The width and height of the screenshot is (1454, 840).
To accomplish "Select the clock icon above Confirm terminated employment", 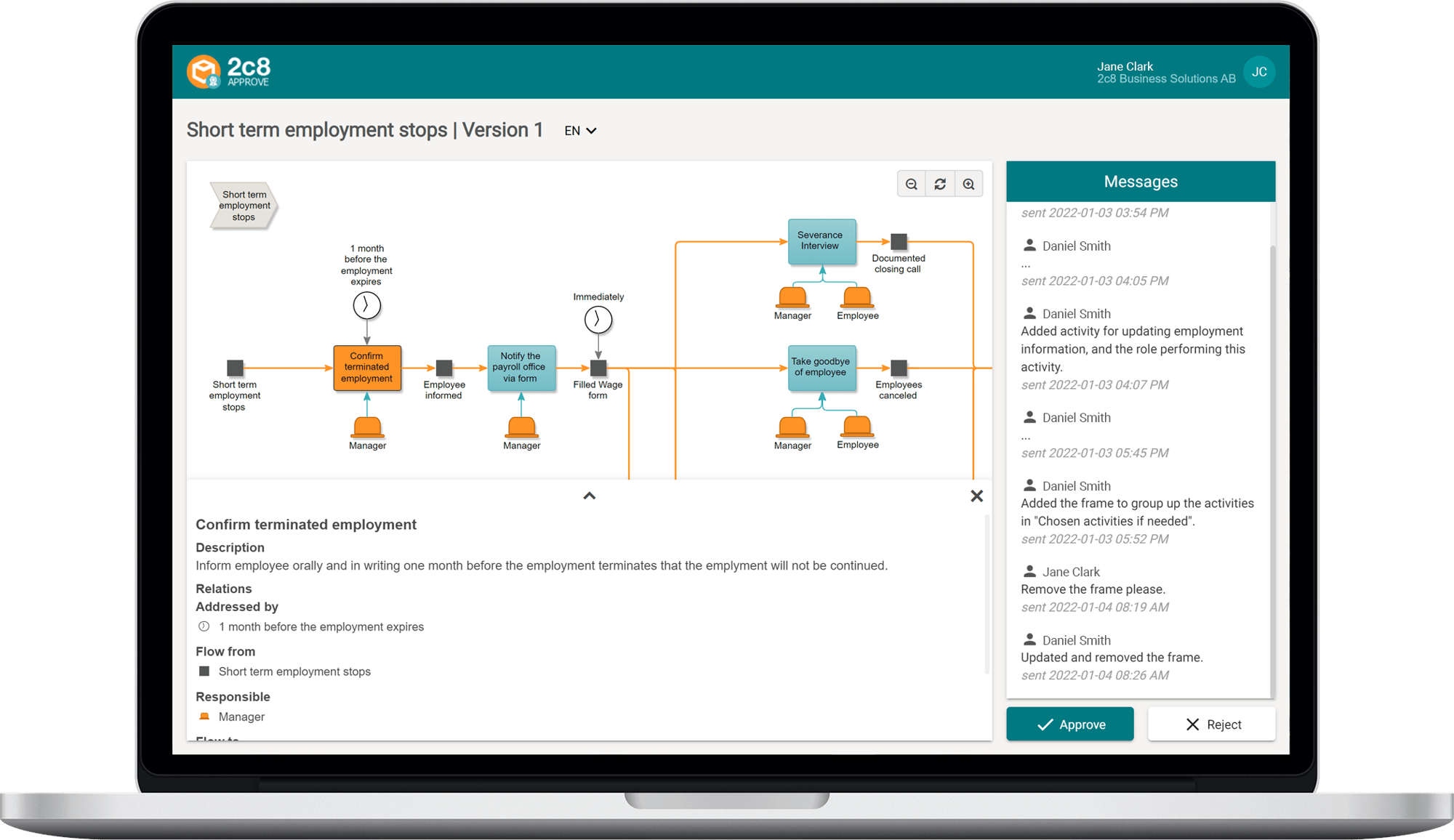I will [366, 305].
